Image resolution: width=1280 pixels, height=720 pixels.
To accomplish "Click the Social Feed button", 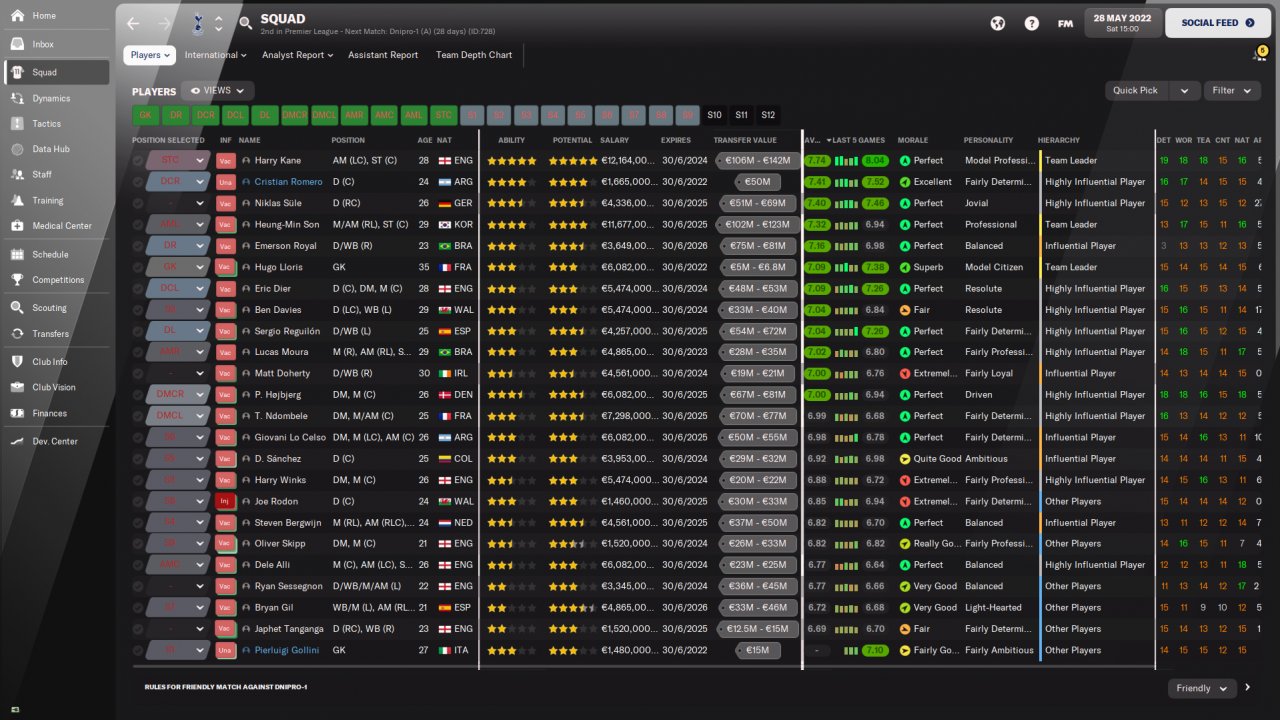I will click(x=1217, y=23).
